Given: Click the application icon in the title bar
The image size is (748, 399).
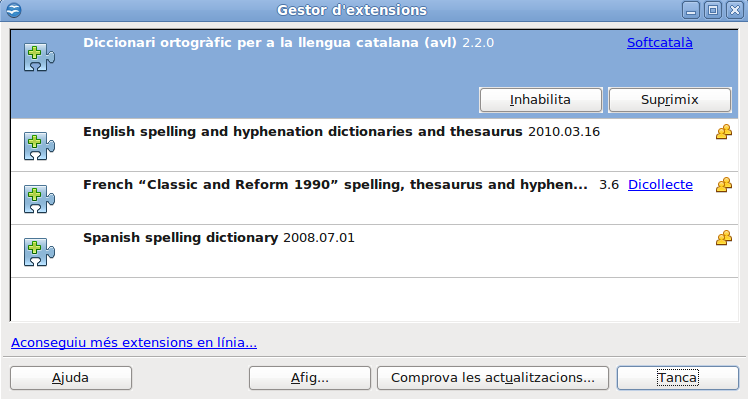Looking at the screenshot, I should (14, 10).
